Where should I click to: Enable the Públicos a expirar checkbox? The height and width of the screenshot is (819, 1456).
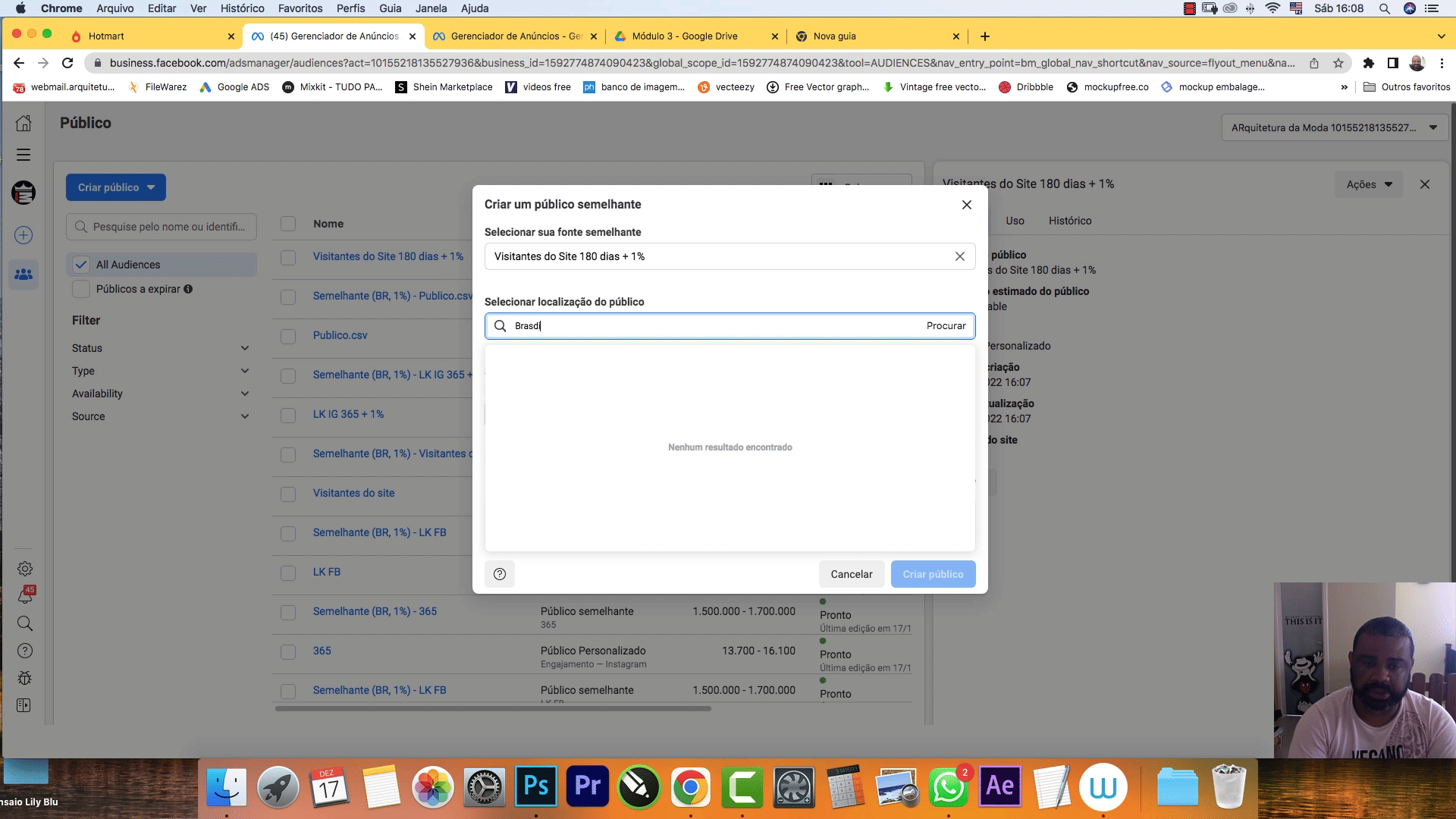(x=81, y=289)
